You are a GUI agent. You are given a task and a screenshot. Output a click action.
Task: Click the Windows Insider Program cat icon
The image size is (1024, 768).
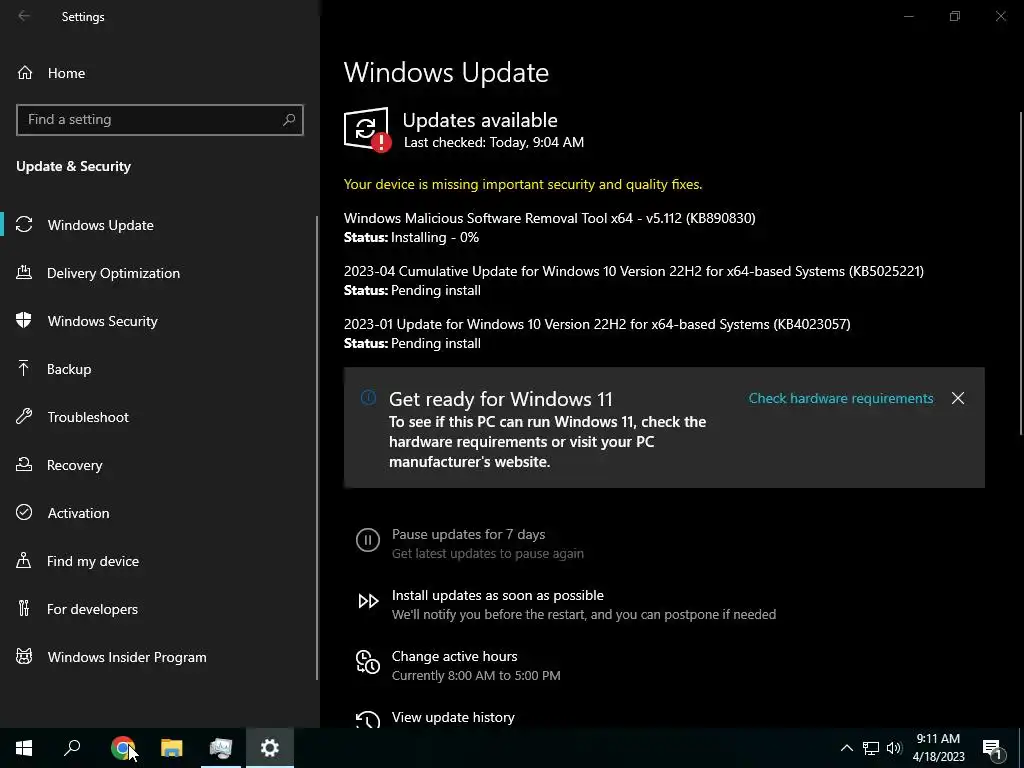pos(24,656)
